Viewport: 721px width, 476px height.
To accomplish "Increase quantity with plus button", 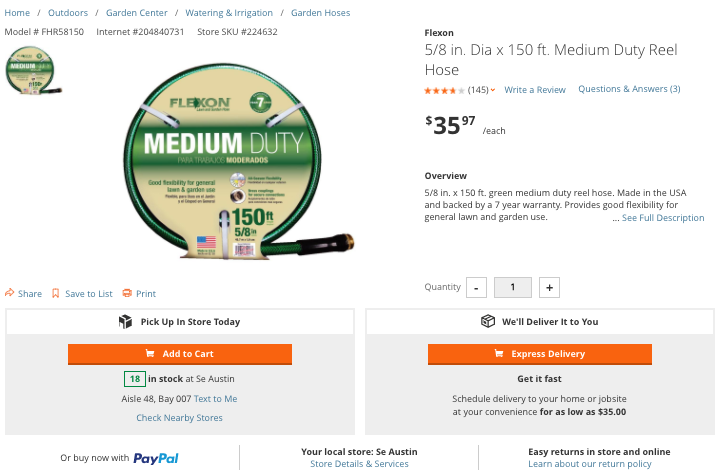I will (549, 288).
